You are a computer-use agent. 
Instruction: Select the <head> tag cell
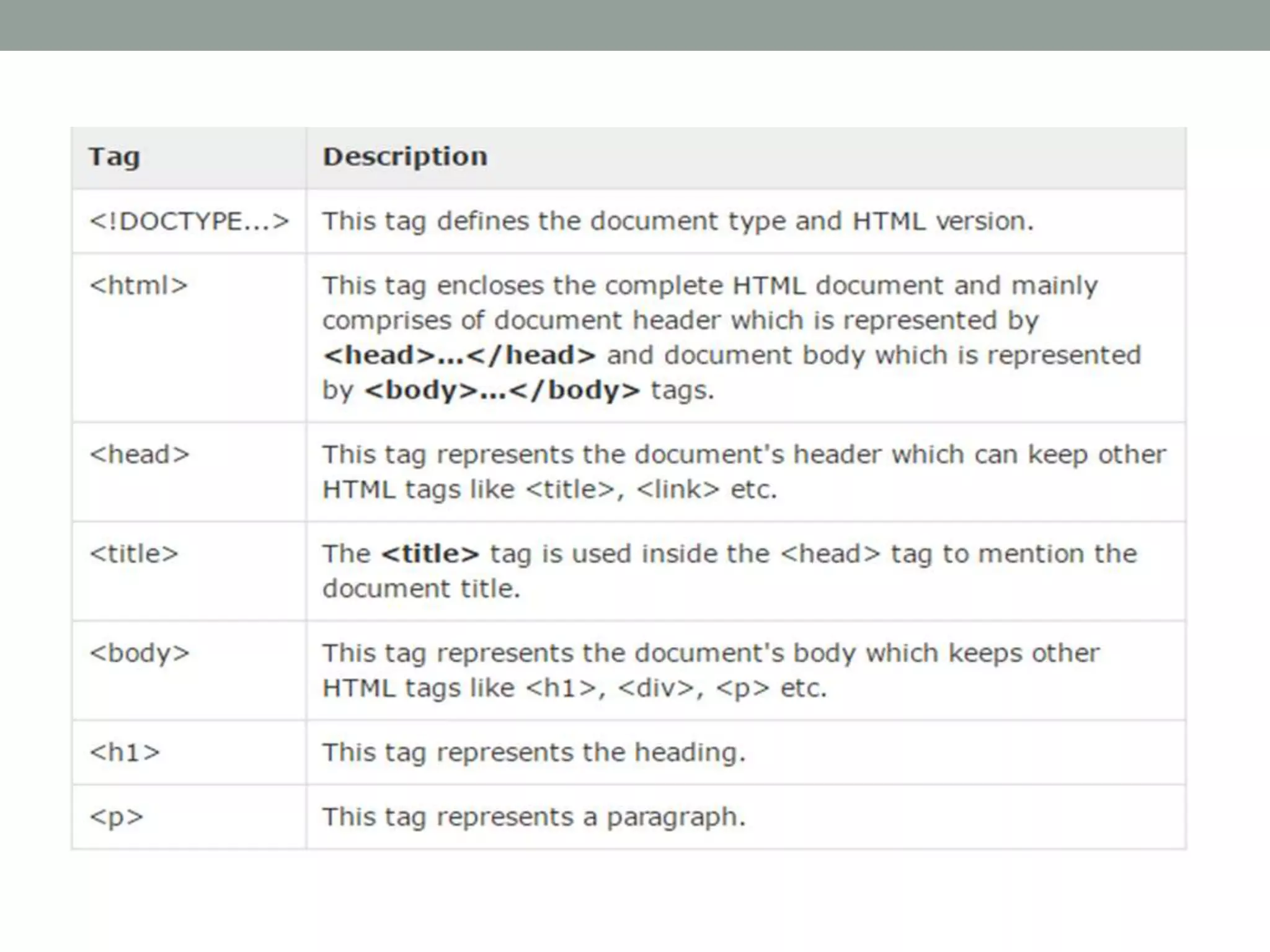click(140, 455)
